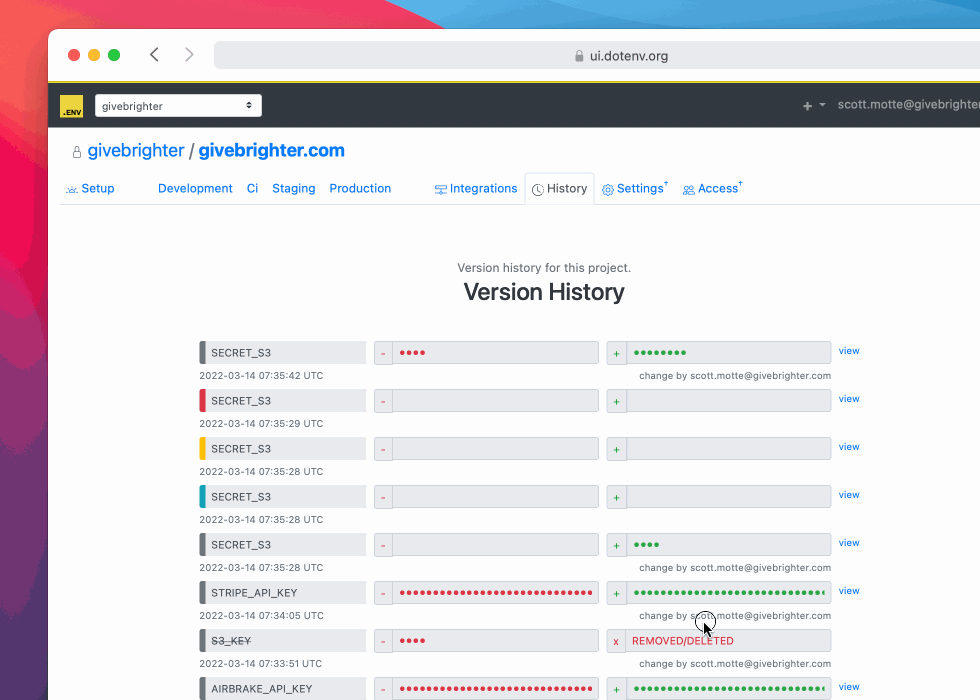The width and height of the screenshot is (980, 700).
Task: Open the givebrighter.com project link
Action: (x=271, y=151)
